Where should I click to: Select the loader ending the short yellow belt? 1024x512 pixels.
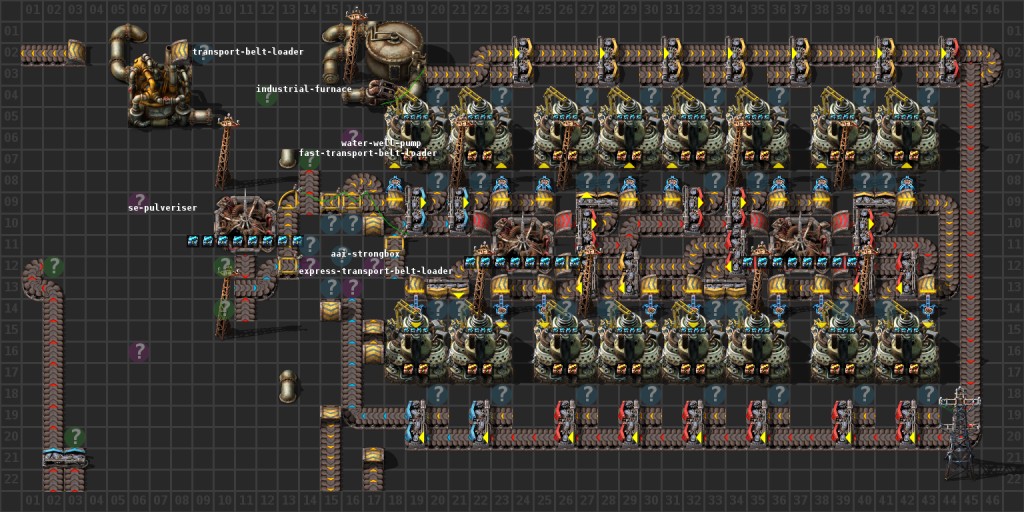point(76,52)
